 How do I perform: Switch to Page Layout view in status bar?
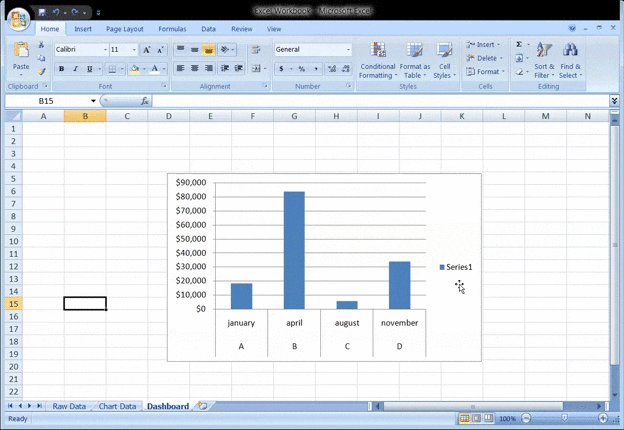[x=477, y=418]
